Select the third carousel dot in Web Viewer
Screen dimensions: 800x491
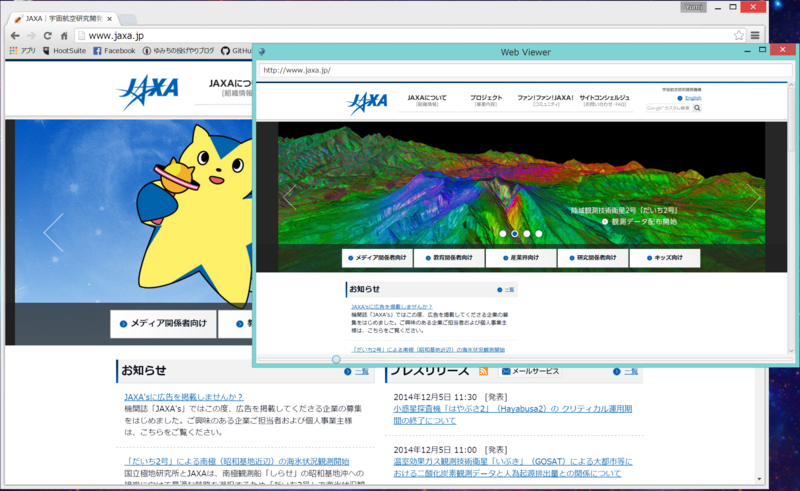tap(527, 234)
